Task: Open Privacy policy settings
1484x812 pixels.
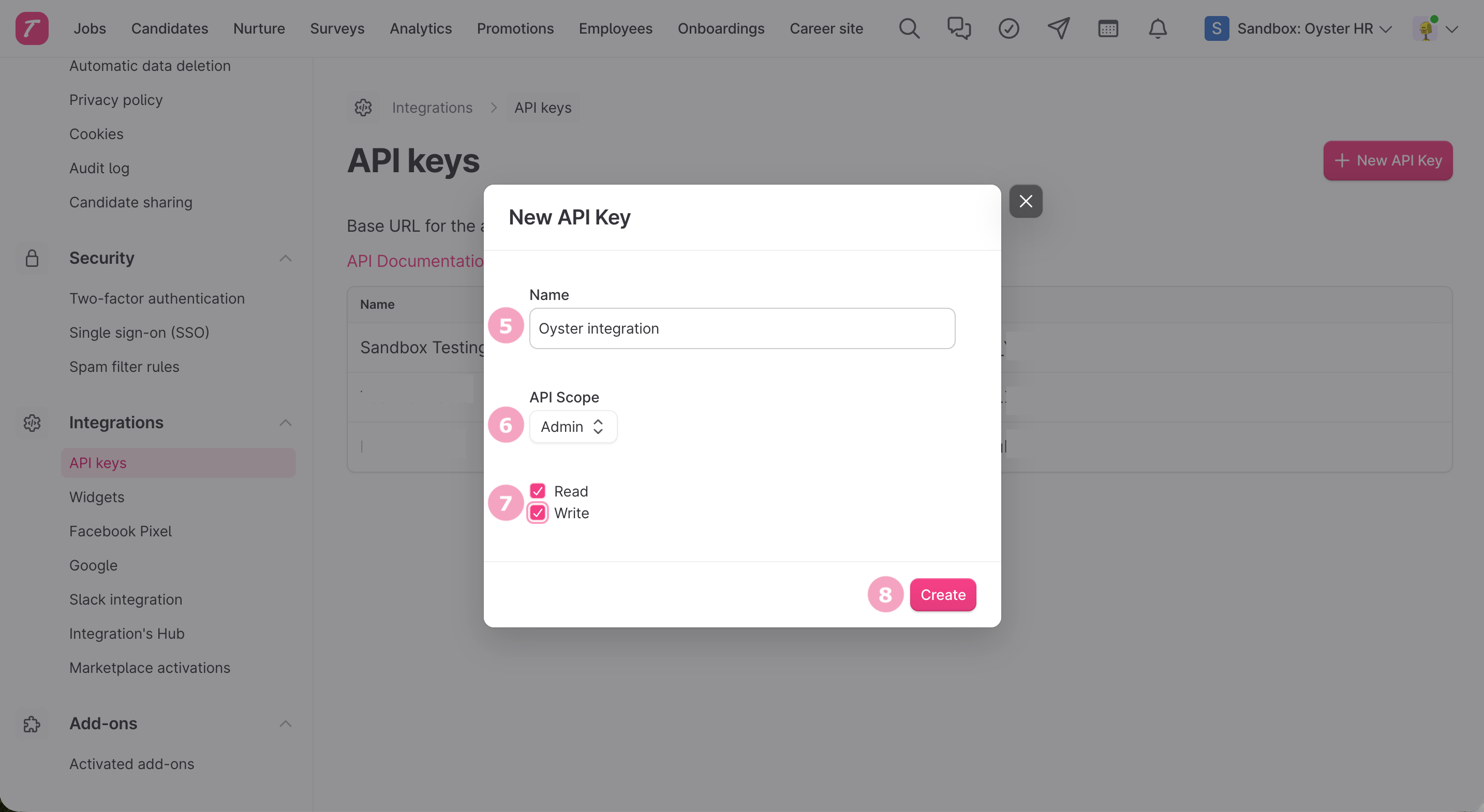Action: (x=116, y=100)
